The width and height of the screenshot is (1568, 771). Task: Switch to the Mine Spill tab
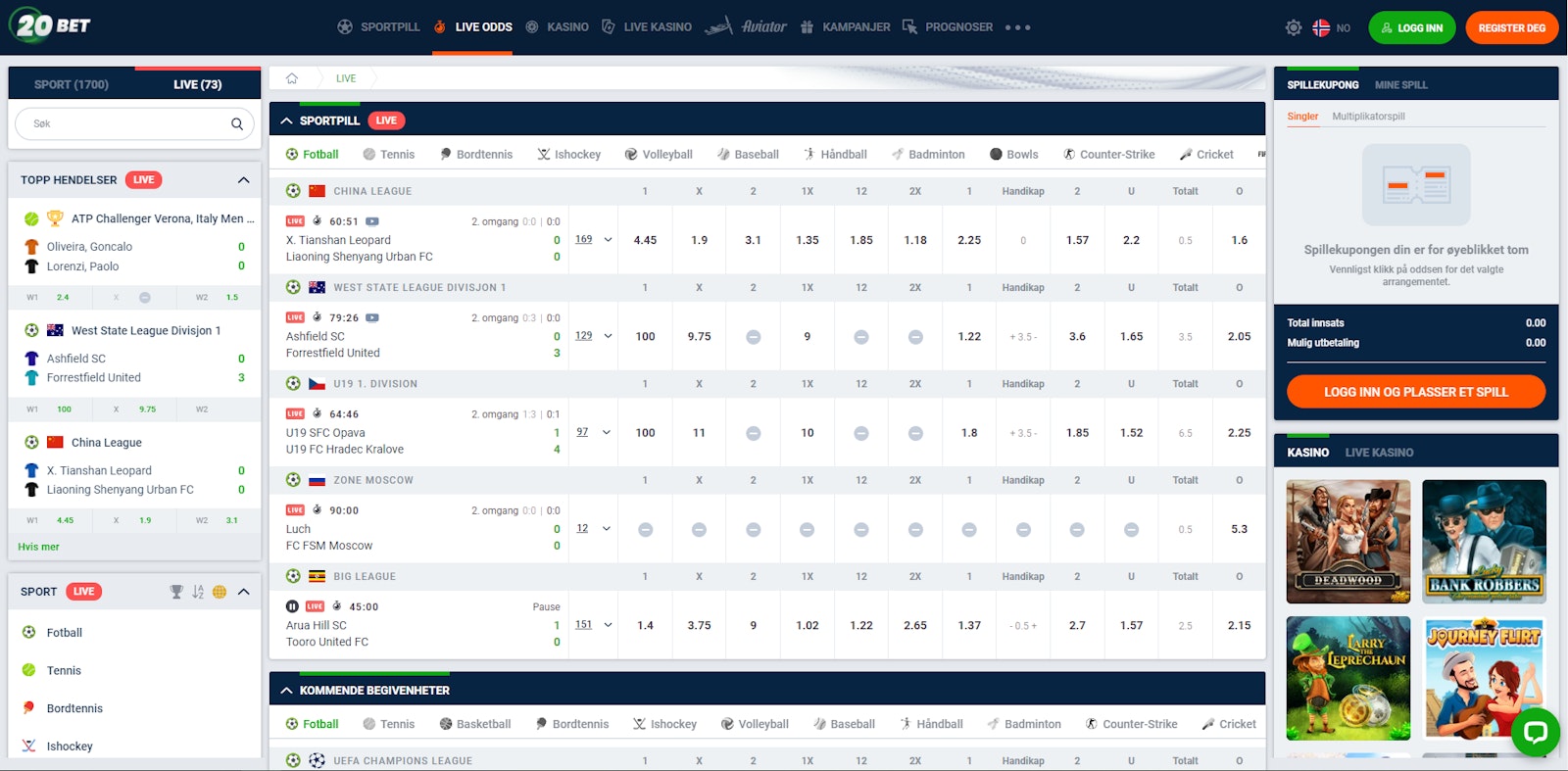point(1400,85)
